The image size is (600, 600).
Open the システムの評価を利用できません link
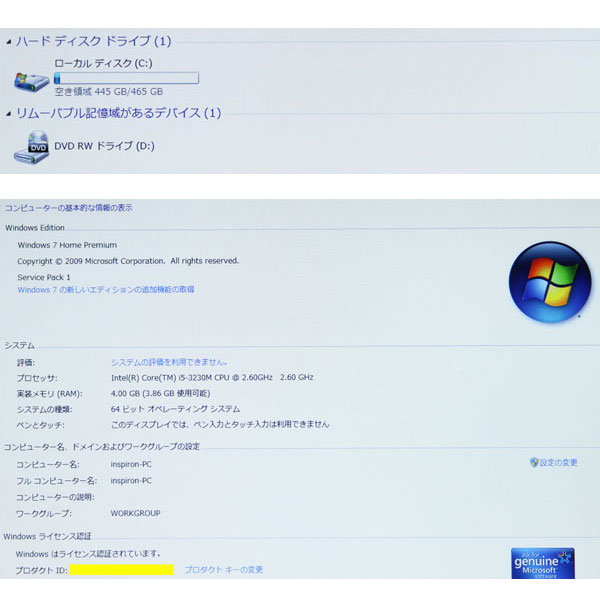click(x=169, y=362)
